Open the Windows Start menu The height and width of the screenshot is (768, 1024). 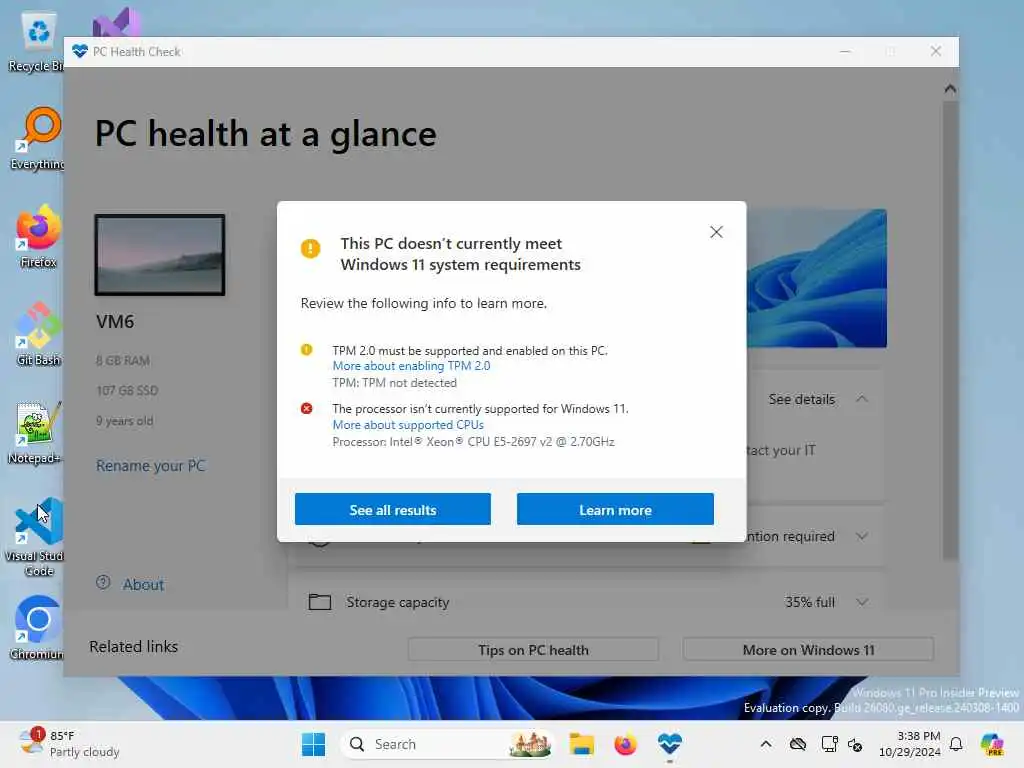tap(313, 744)
